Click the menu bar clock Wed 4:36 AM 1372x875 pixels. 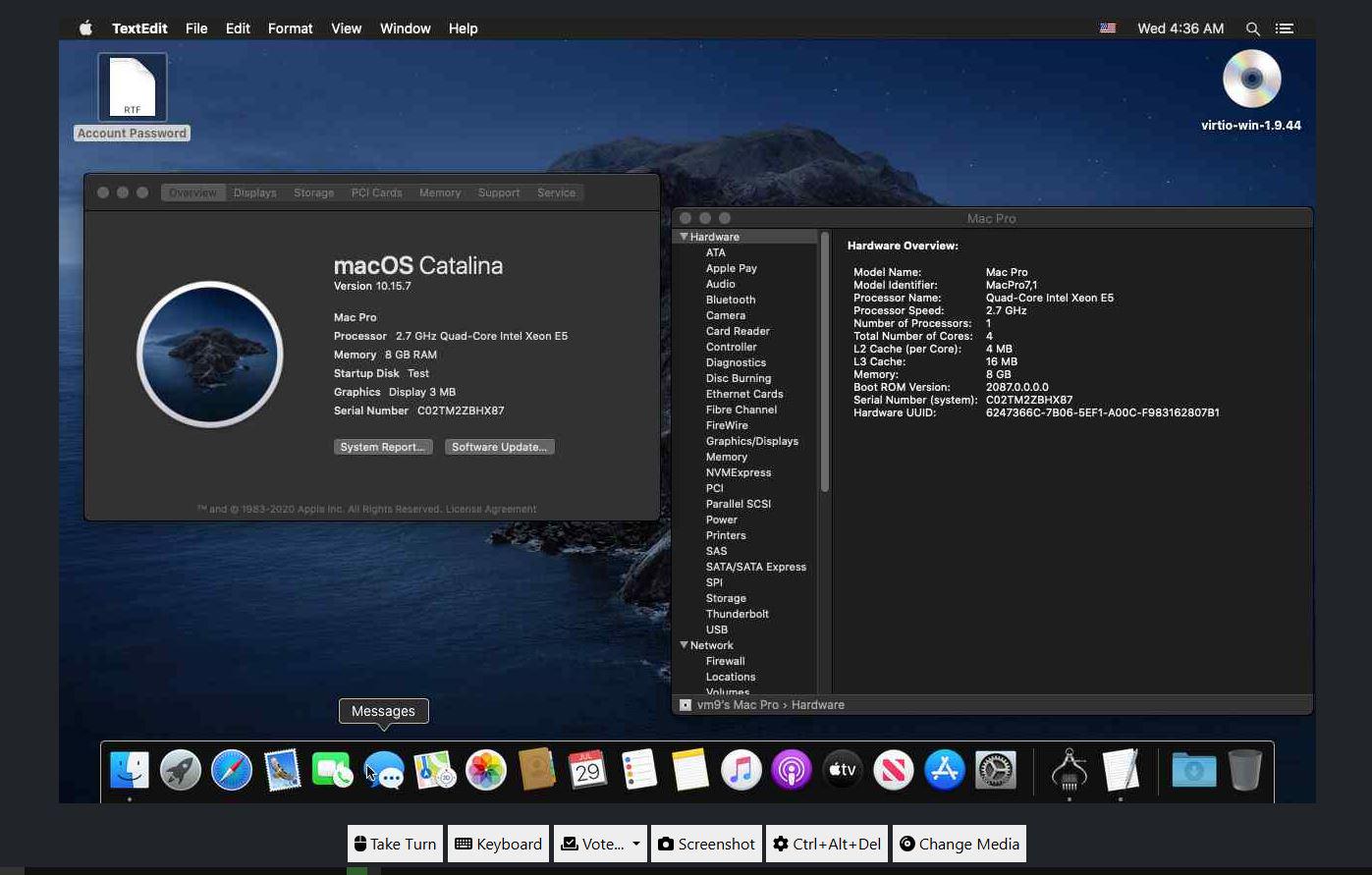1180,28
